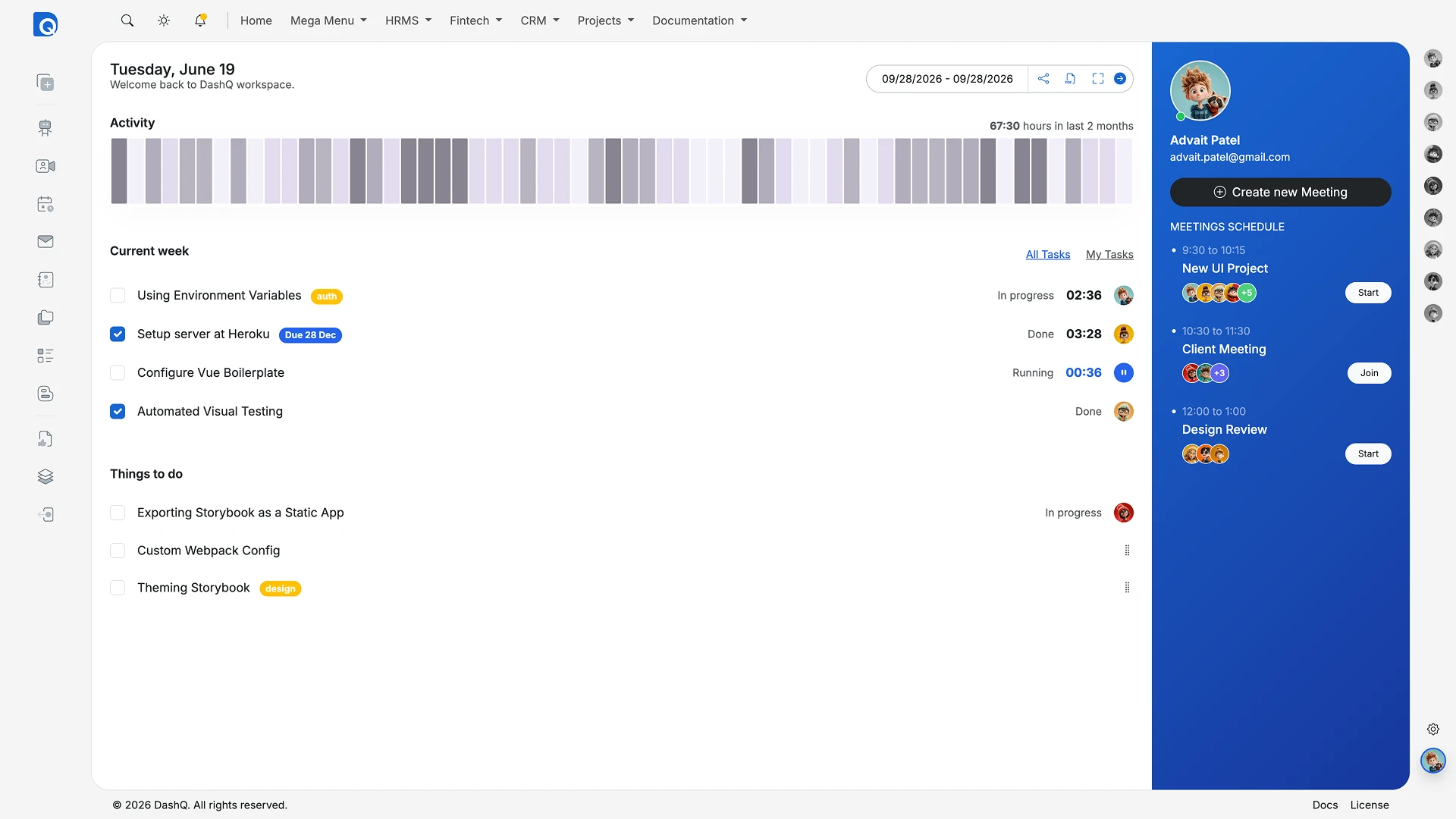Check Custom Webpack Config task
This screenshot has height=819, width=1456.
coord(118,551)
